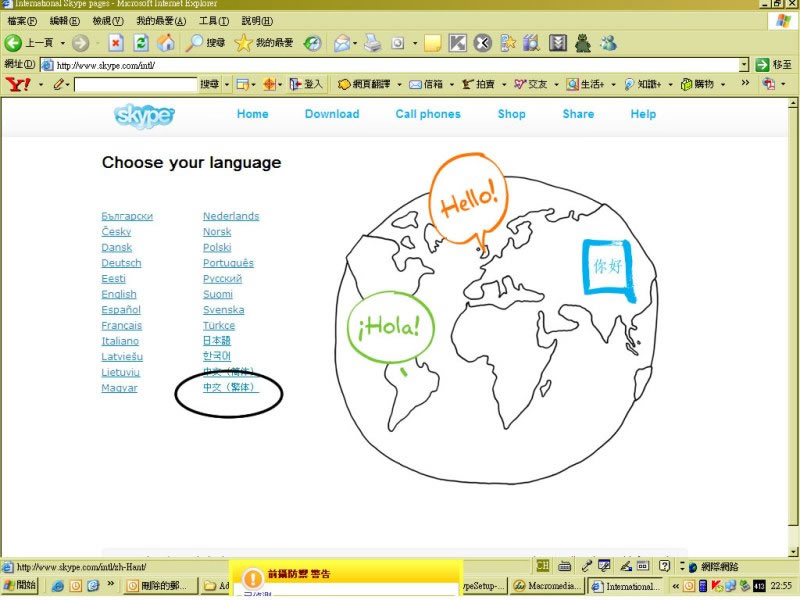Switch to Macromedia taskbar window

point(547,586)
